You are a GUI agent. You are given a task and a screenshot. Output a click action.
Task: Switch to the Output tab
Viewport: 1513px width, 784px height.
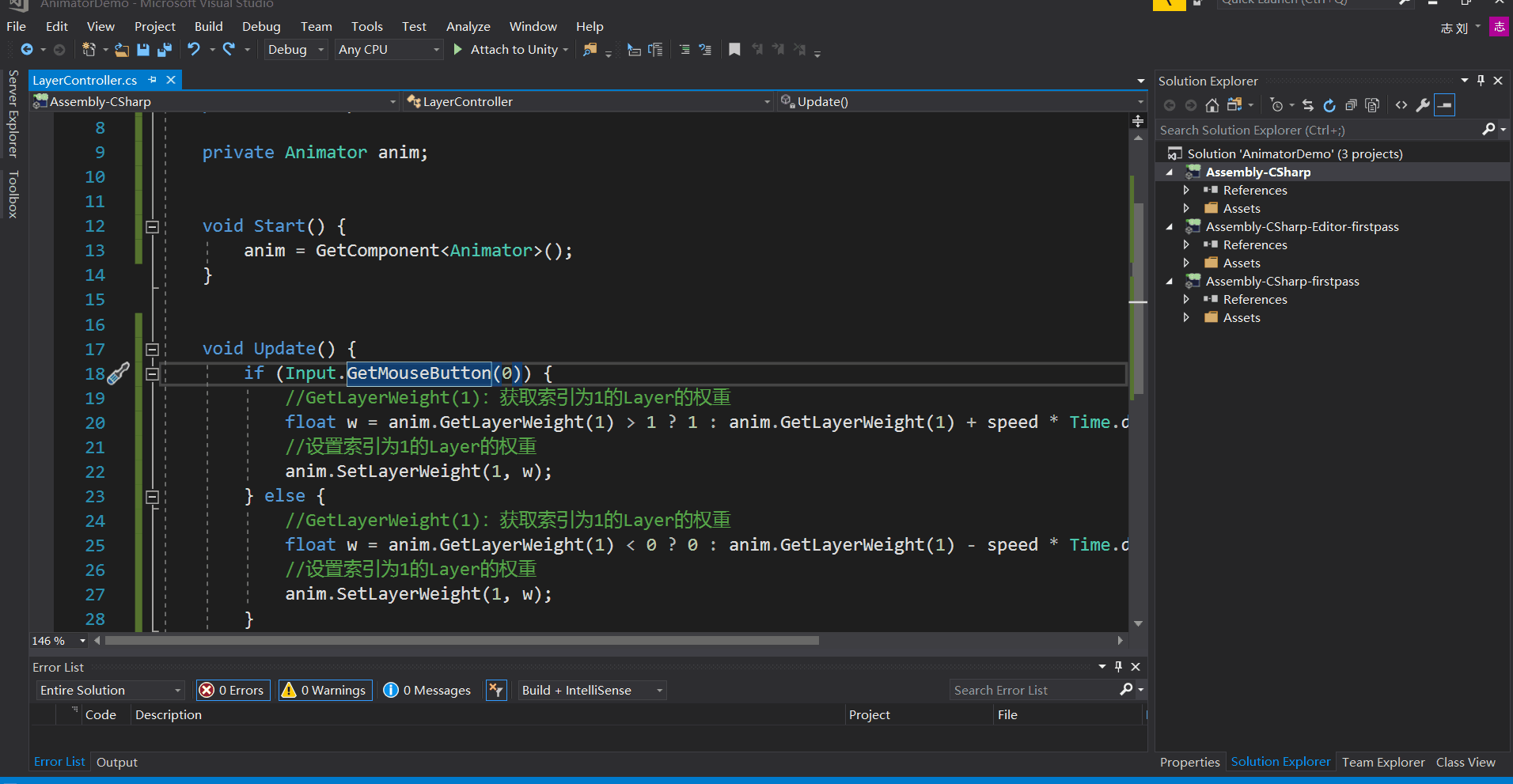click(x=116, y=762)
